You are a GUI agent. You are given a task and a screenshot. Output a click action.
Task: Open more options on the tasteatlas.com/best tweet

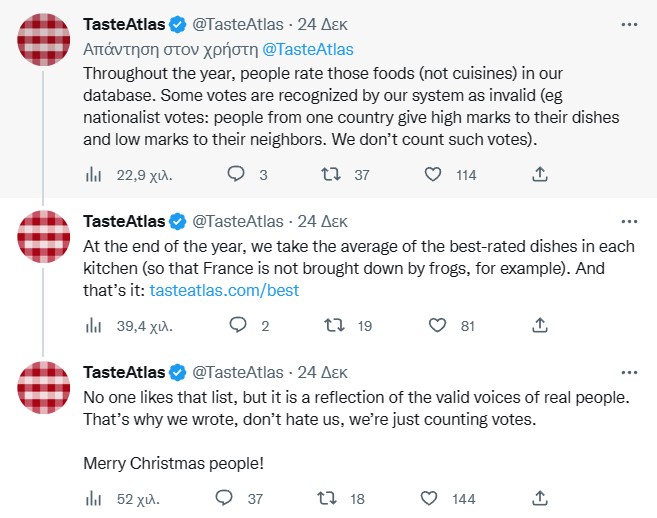coord(628,219)
